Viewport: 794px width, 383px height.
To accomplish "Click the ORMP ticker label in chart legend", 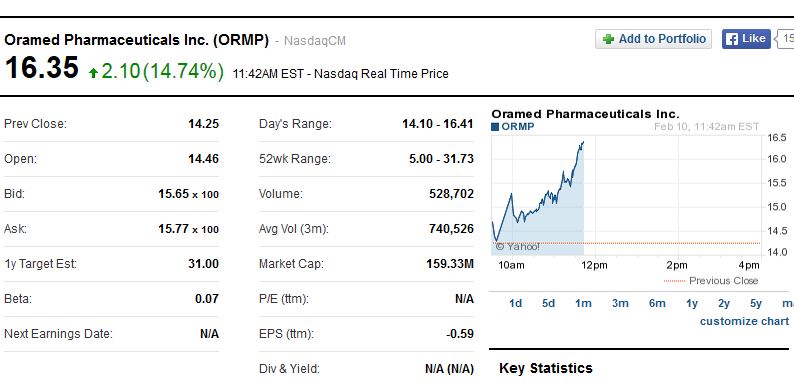I will point(518,127).
